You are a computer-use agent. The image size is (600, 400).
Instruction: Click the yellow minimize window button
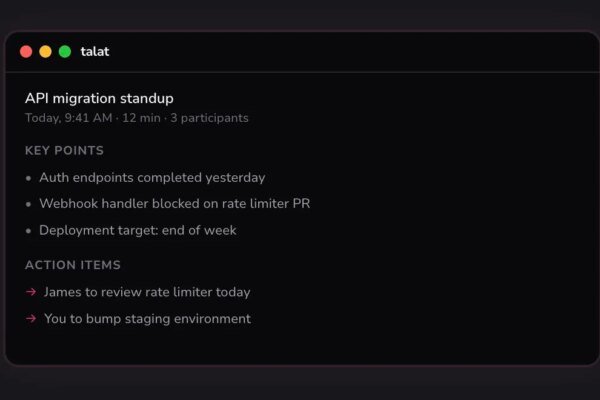tap(45, 52)
